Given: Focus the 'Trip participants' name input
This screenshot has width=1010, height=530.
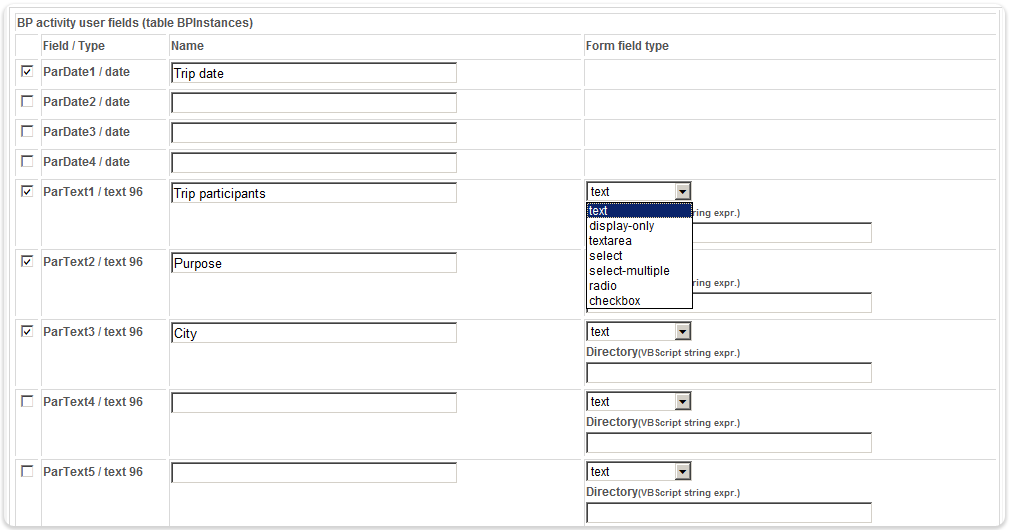Looking at the screenshot, I should click(x=314, y=193).
